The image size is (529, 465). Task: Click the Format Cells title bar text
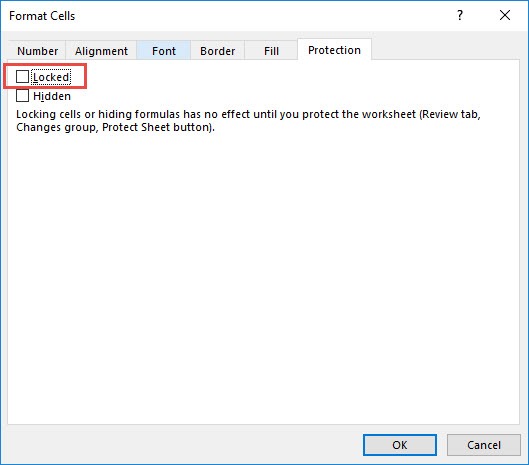click(42, 16)
